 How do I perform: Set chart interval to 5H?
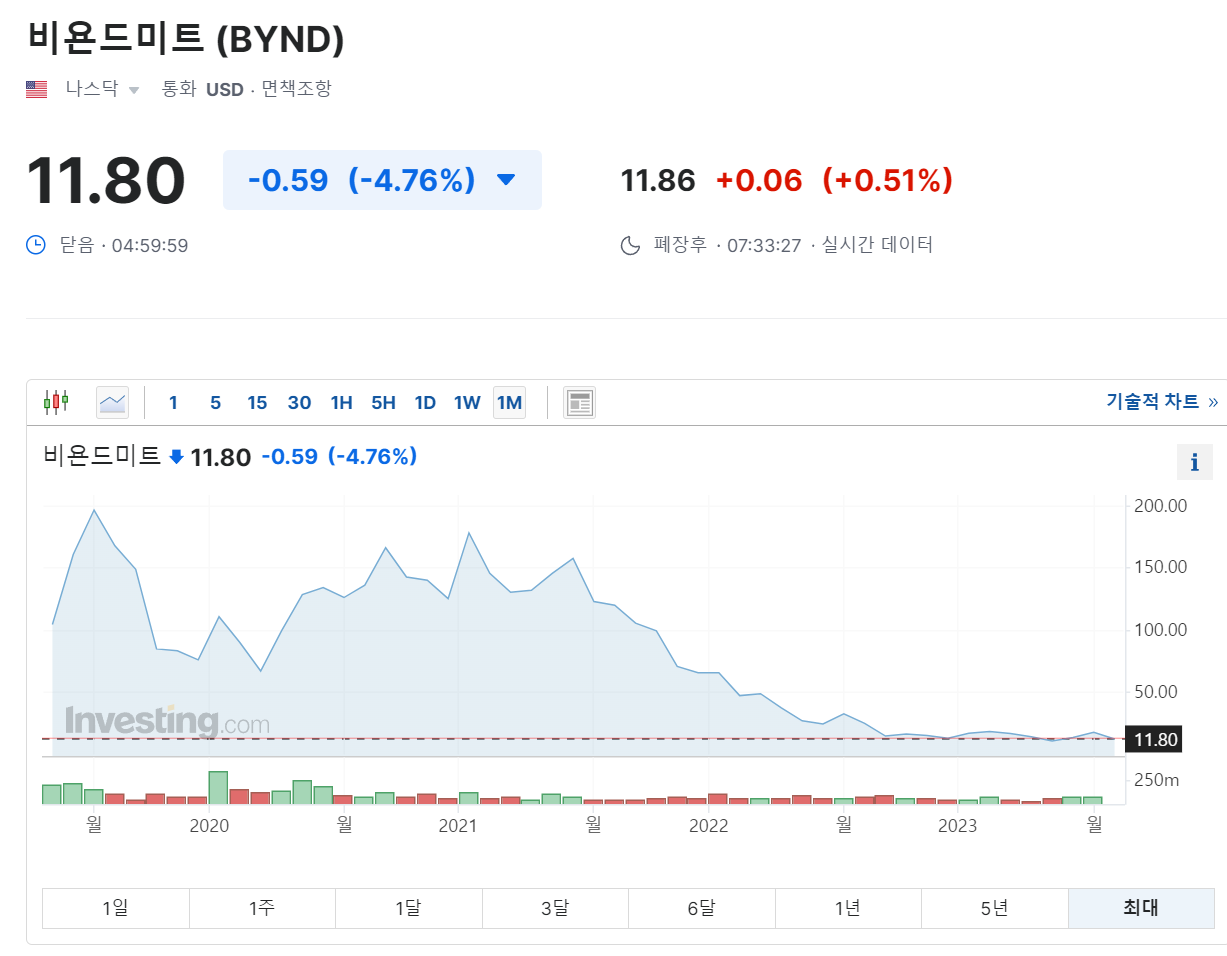click(383, 403)
